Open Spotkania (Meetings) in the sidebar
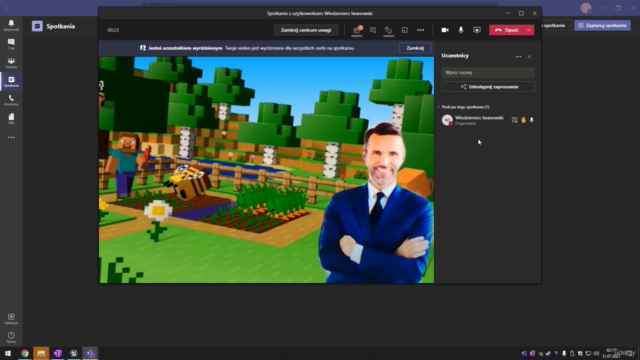640x360 pixels. click(x=11, y=82)
